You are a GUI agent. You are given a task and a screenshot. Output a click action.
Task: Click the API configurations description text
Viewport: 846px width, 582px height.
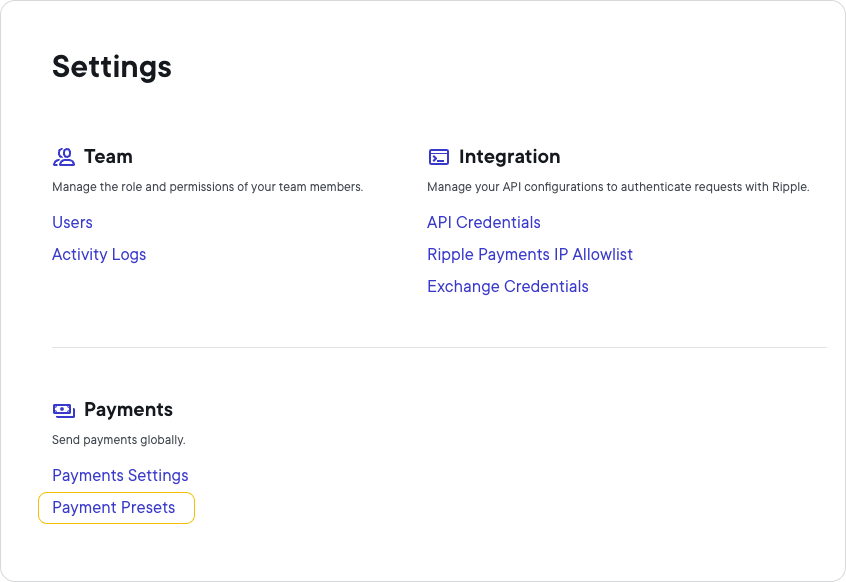(x=618, y=187)
